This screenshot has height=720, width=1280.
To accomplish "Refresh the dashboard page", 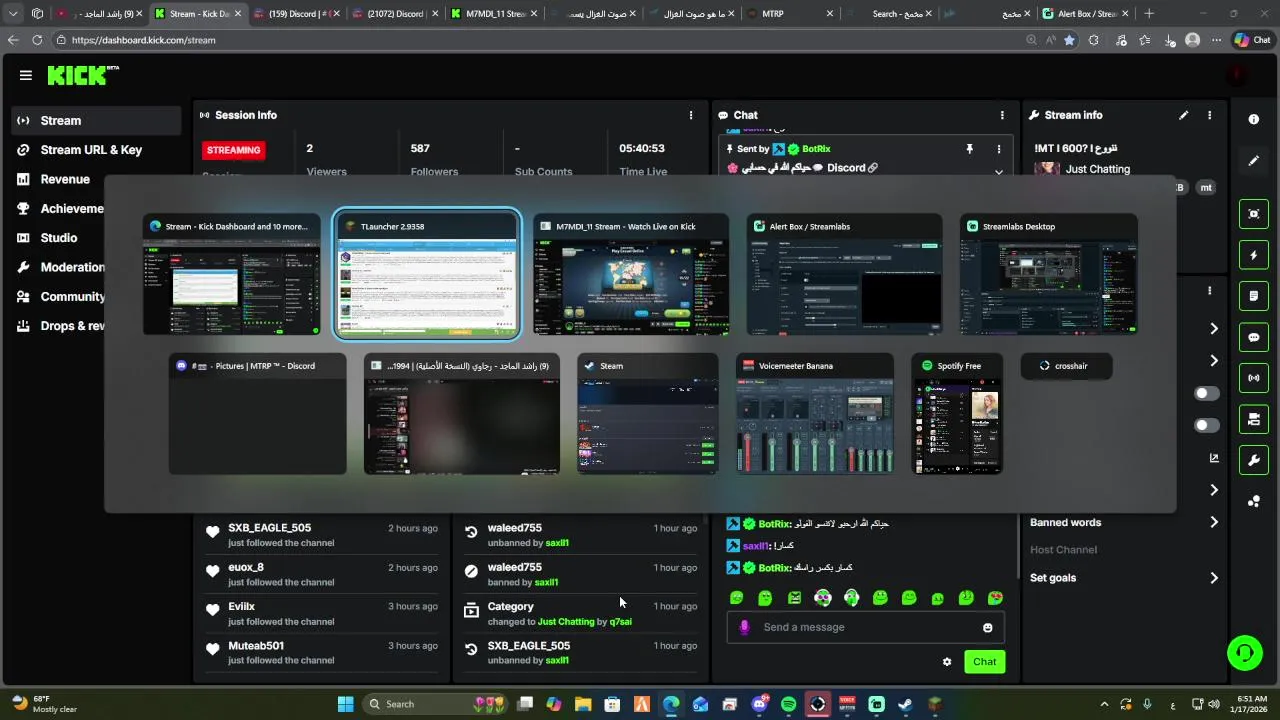I will [x=37, y=40].
